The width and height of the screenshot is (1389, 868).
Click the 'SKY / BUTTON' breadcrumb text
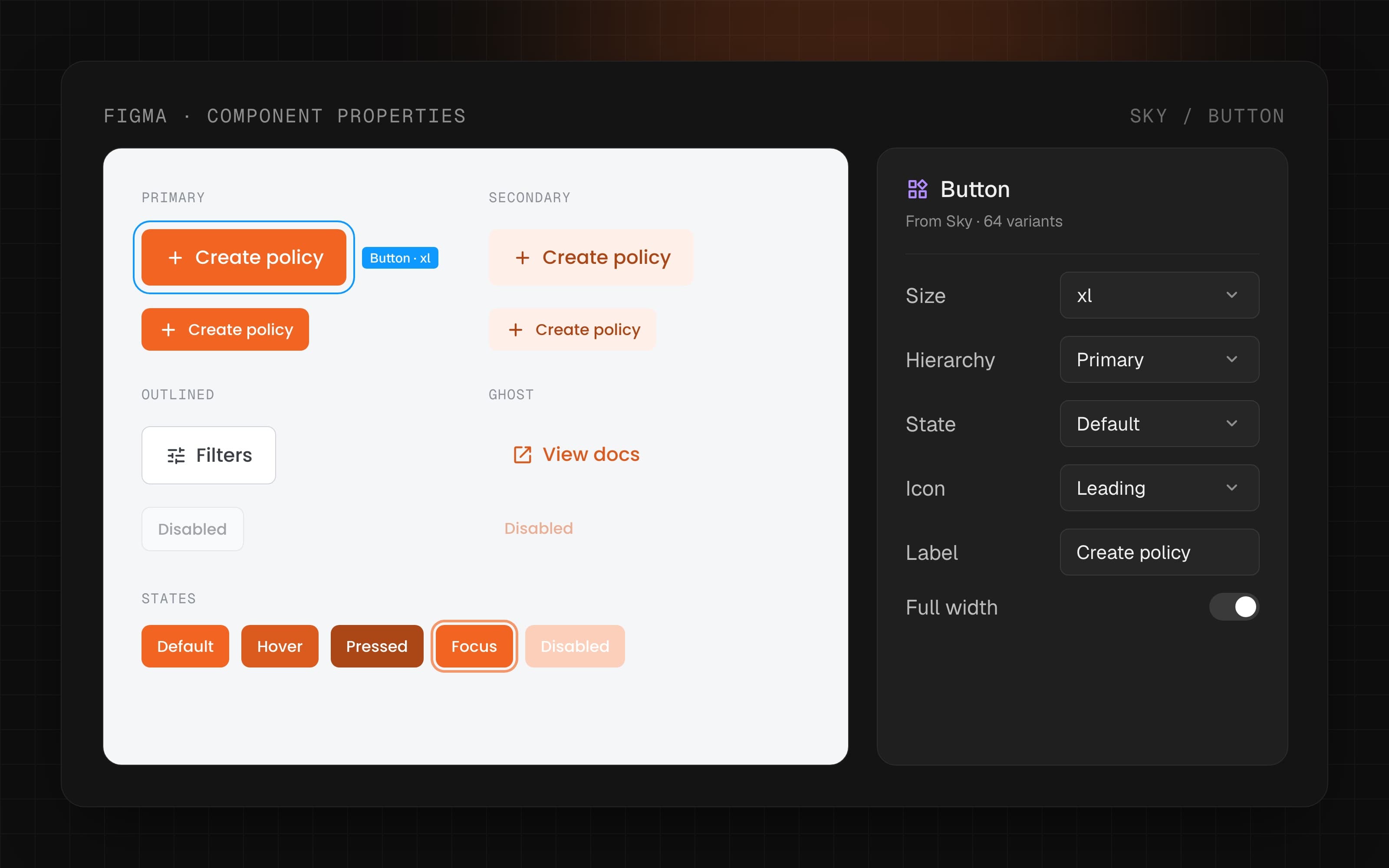[x=1207, y=116]
